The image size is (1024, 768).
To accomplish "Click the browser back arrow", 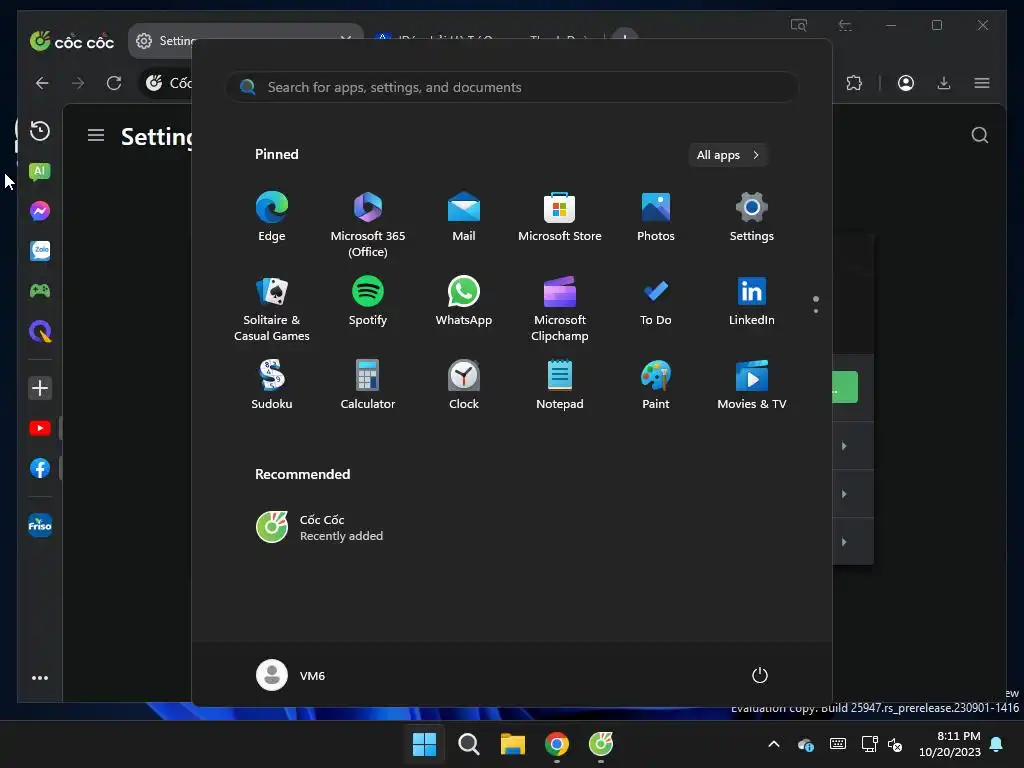I will click(x=42, y=83).
